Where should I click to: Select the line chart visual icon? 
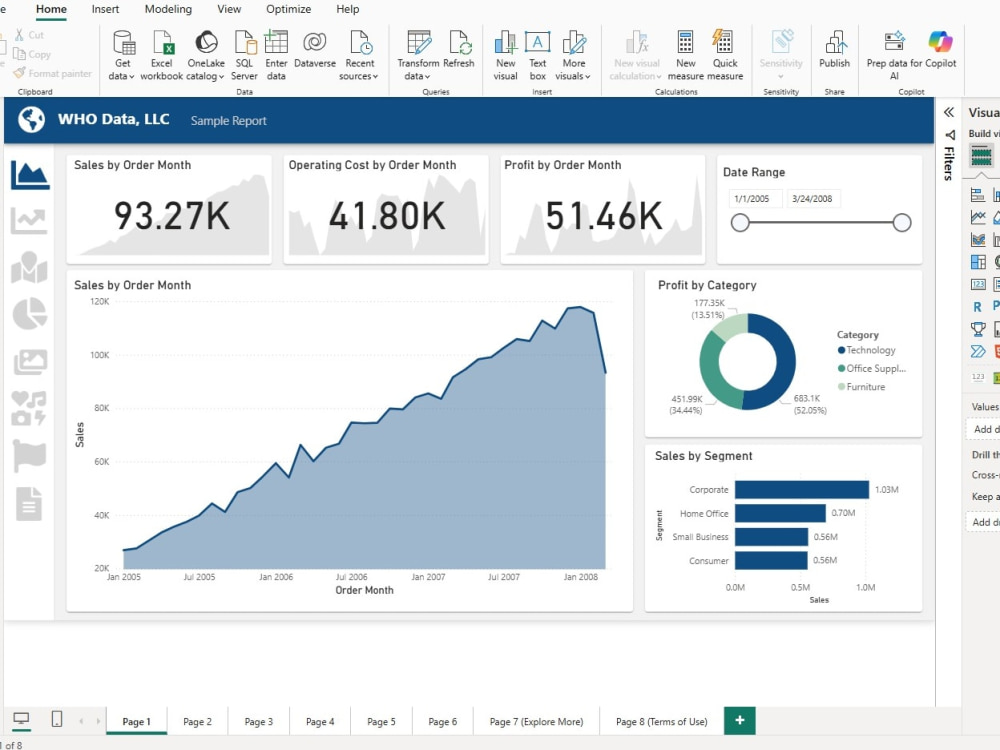(x=978, y=217)
